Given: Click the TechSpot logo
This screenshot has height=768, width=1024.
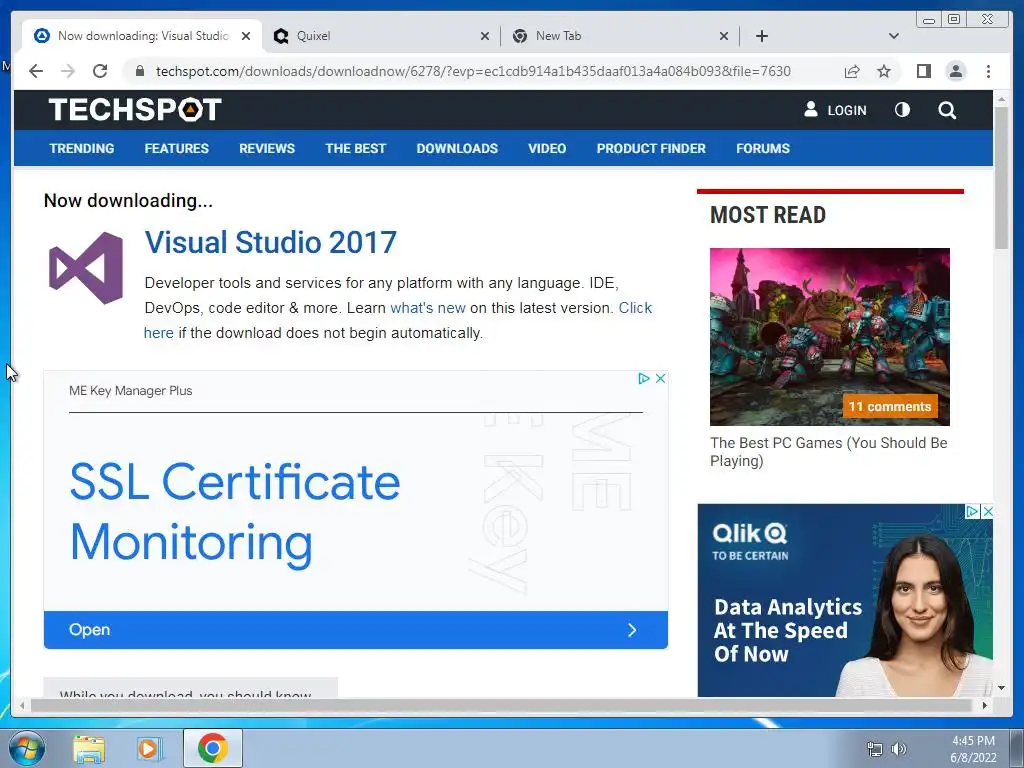Looking at the screenshot, I should coord(135,110).
